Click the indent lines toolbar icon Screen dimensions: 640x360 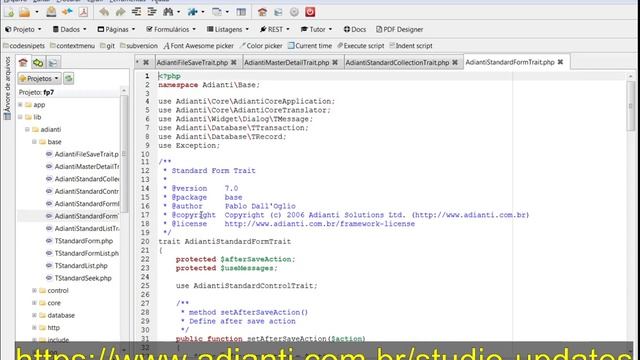pyautogui.click(x=152, y=12)
